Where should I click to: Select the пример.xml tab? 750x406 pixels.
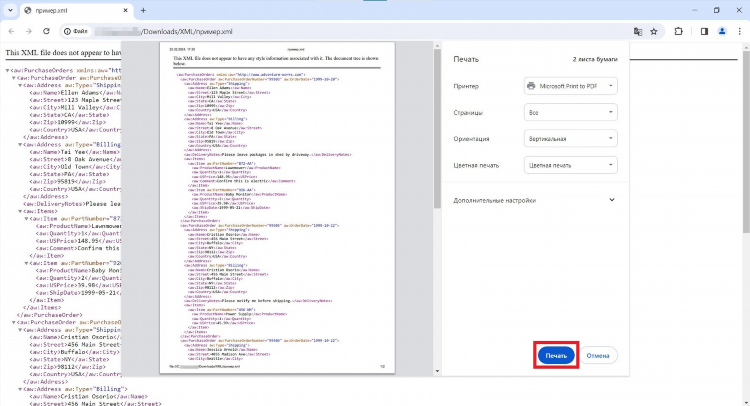pos(77,10)
